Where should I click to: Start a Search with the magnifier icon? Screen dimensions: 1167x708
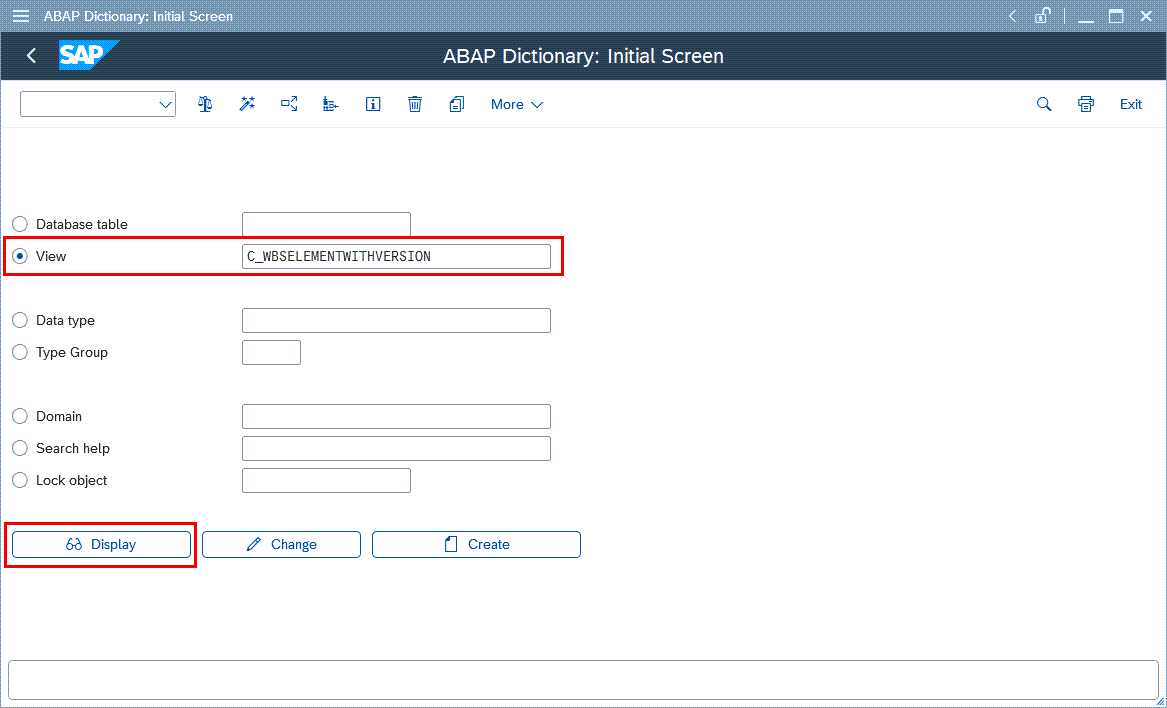point(1043,104)
